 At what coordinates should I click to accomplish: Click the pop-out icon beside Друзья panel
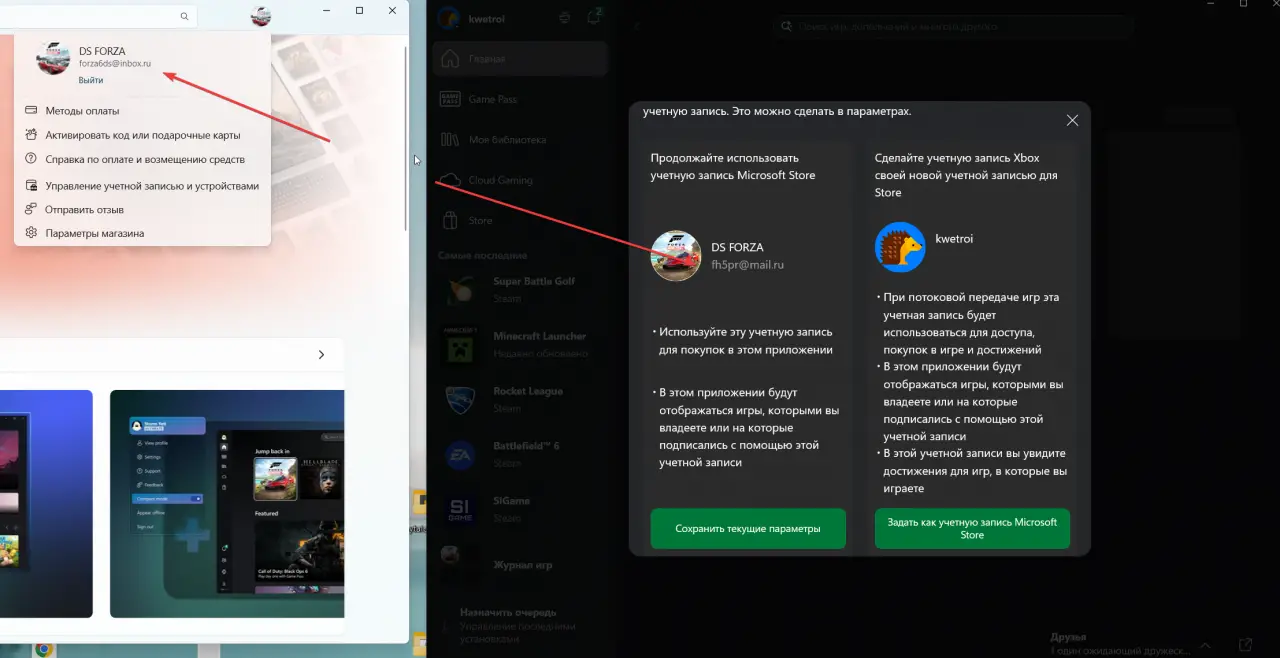(1244, 645)
